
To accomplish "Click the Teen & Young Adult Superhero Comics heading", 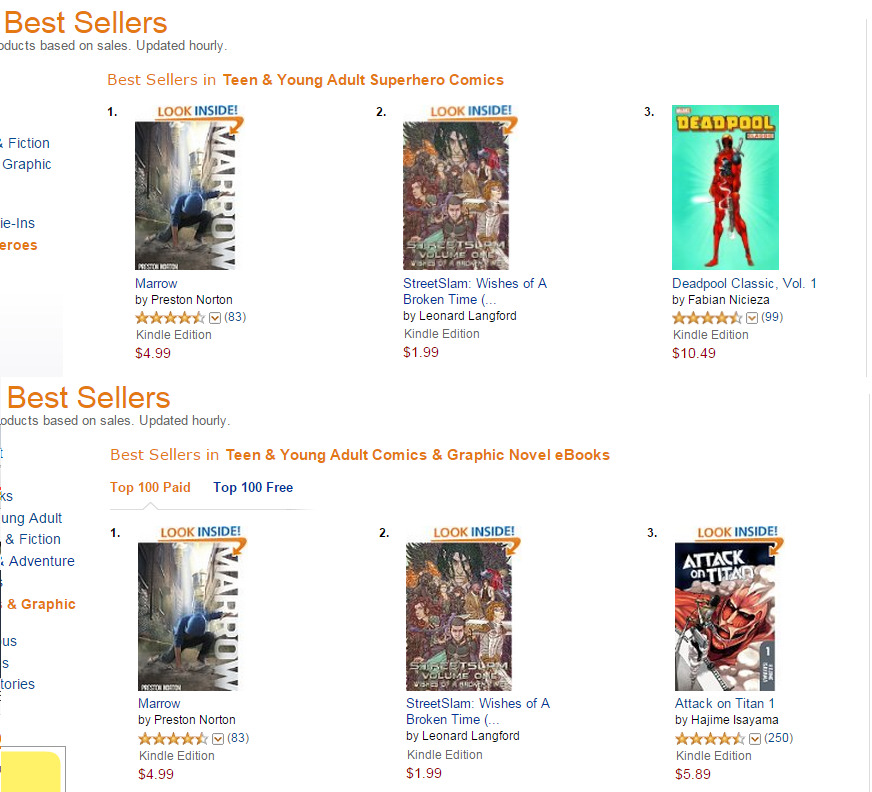I will click(x=363, y=80).
